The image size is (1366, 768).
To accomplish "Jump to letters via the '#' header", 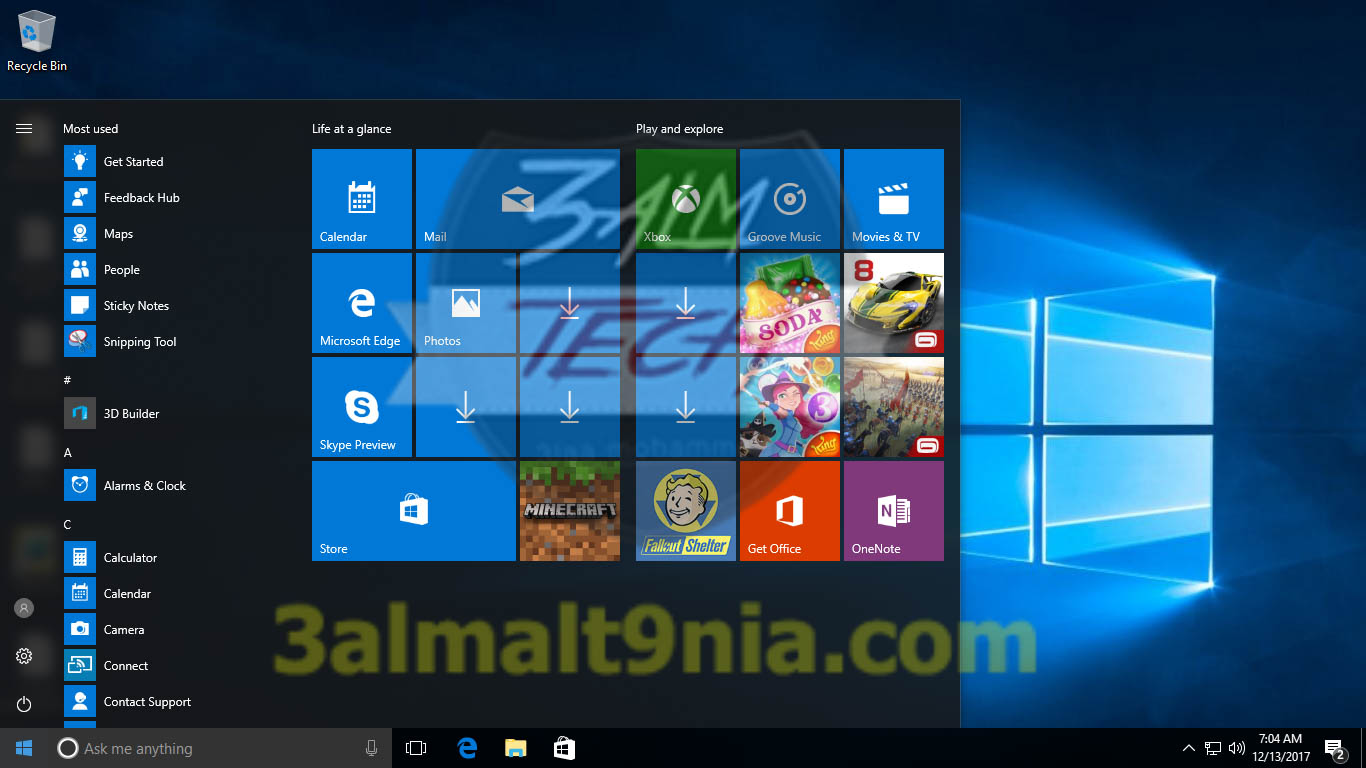I will coord(67,380).
